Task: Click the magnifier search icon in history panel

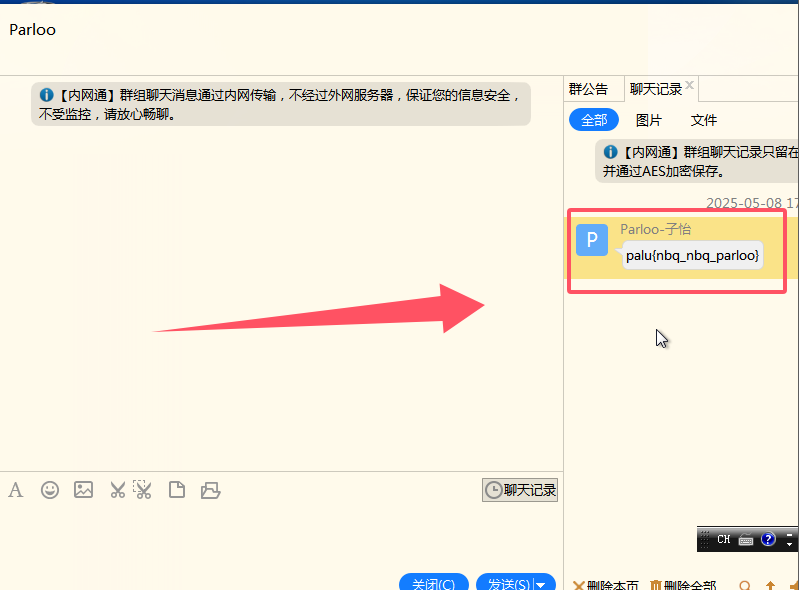Action: tap(744, 585)
